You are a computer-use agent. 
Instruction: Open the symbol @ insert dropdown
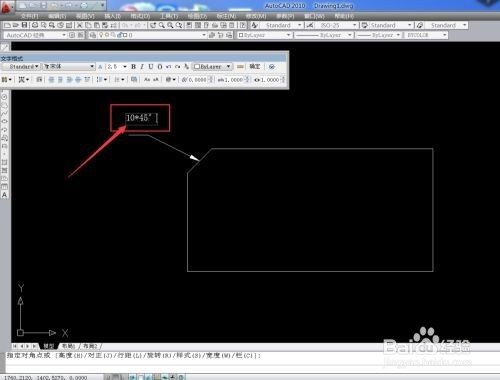pos(171,80)
